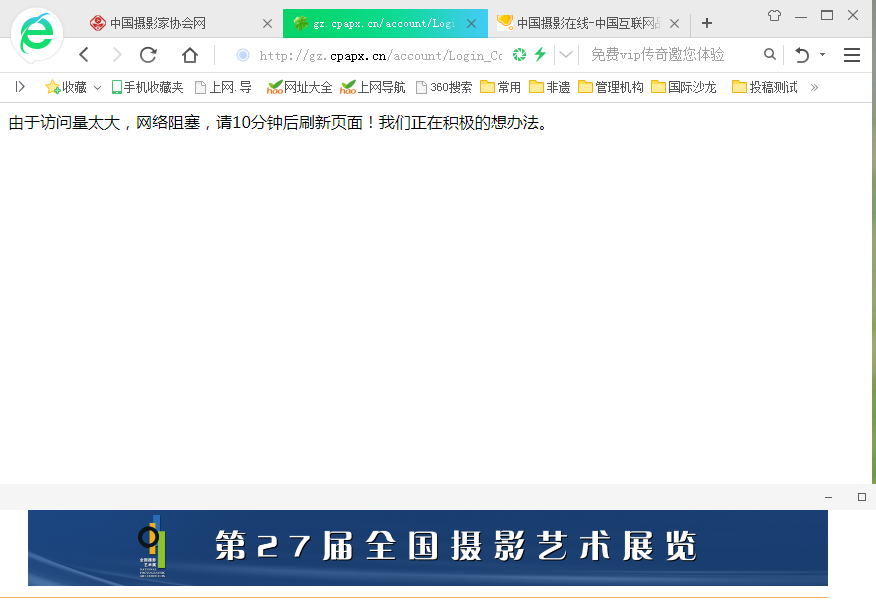Toggle the bookmarks sidebar expander icon
This screenshot has width=876, height=602.
[20, 87]
